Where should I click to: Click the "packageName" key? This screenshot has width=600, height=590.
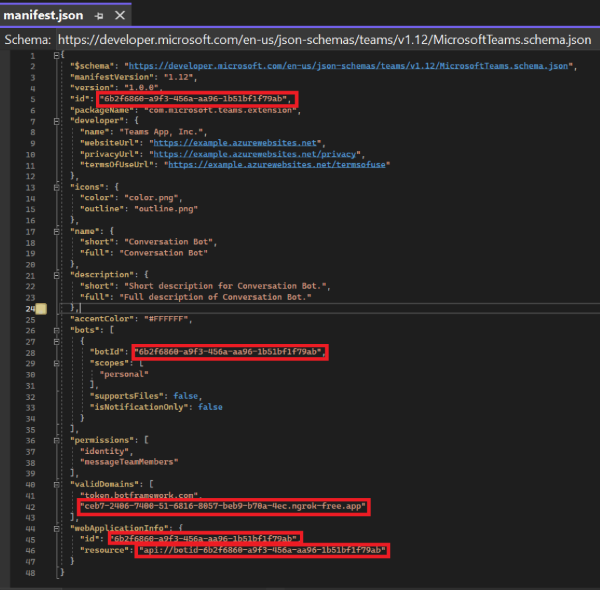[x=102, y=110]
